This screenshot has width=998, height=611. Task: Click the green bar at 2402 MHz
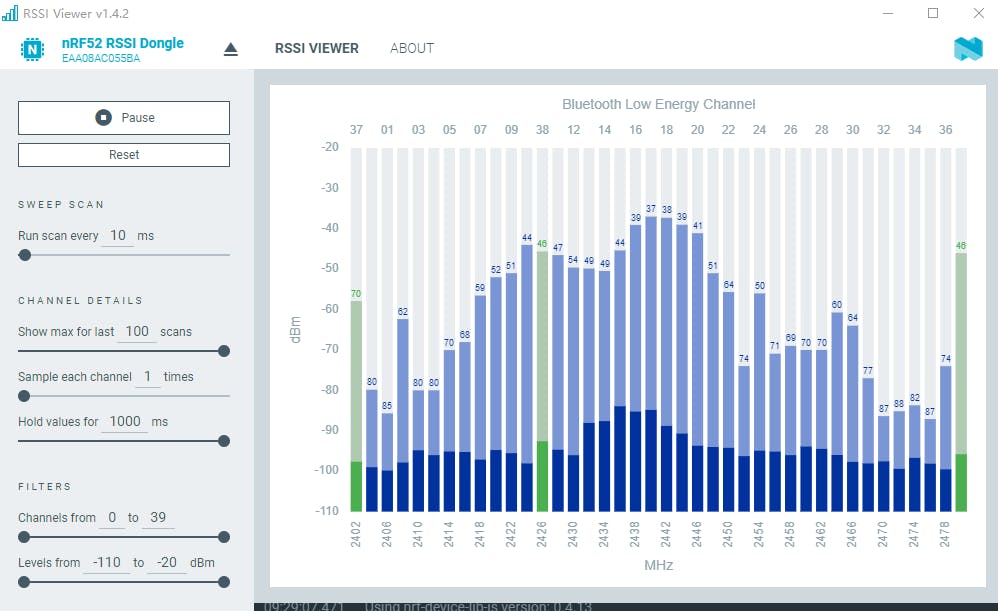pyautogui.click(x=356, y=406)
